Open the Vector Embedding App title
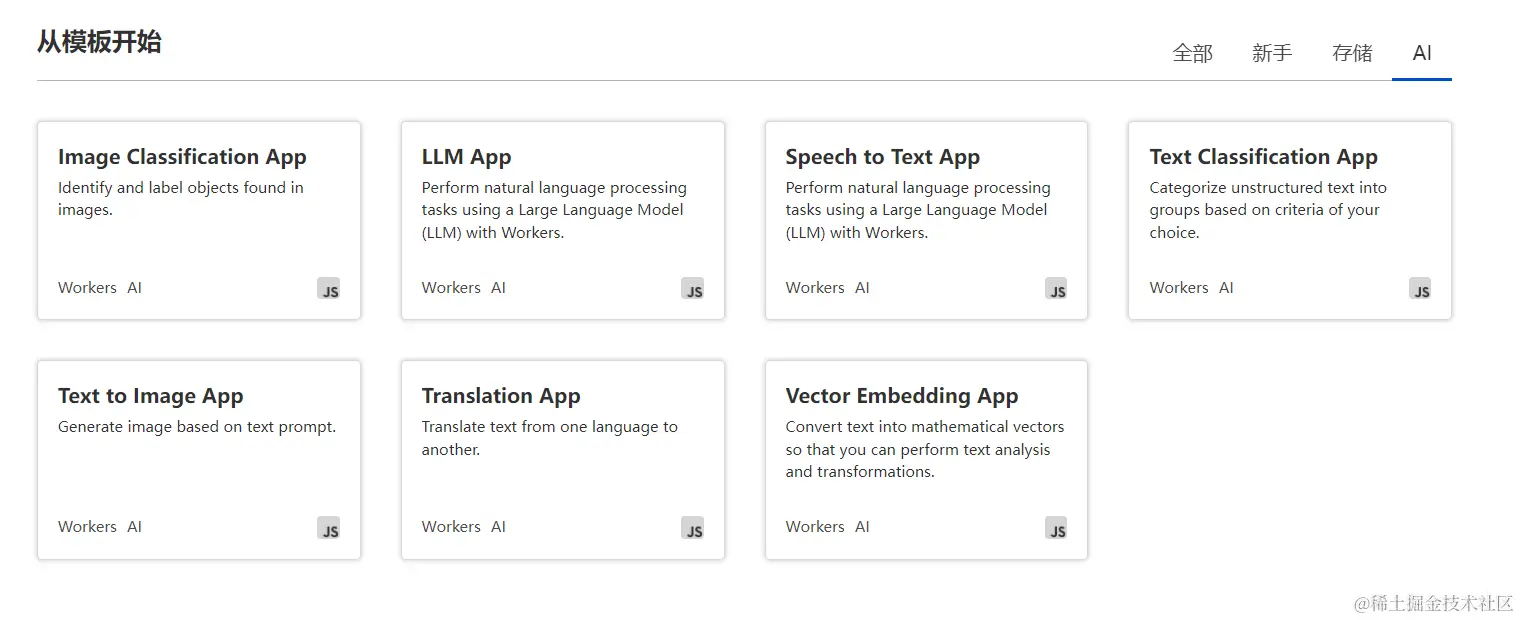1520x620 pixels. (902, 396)
